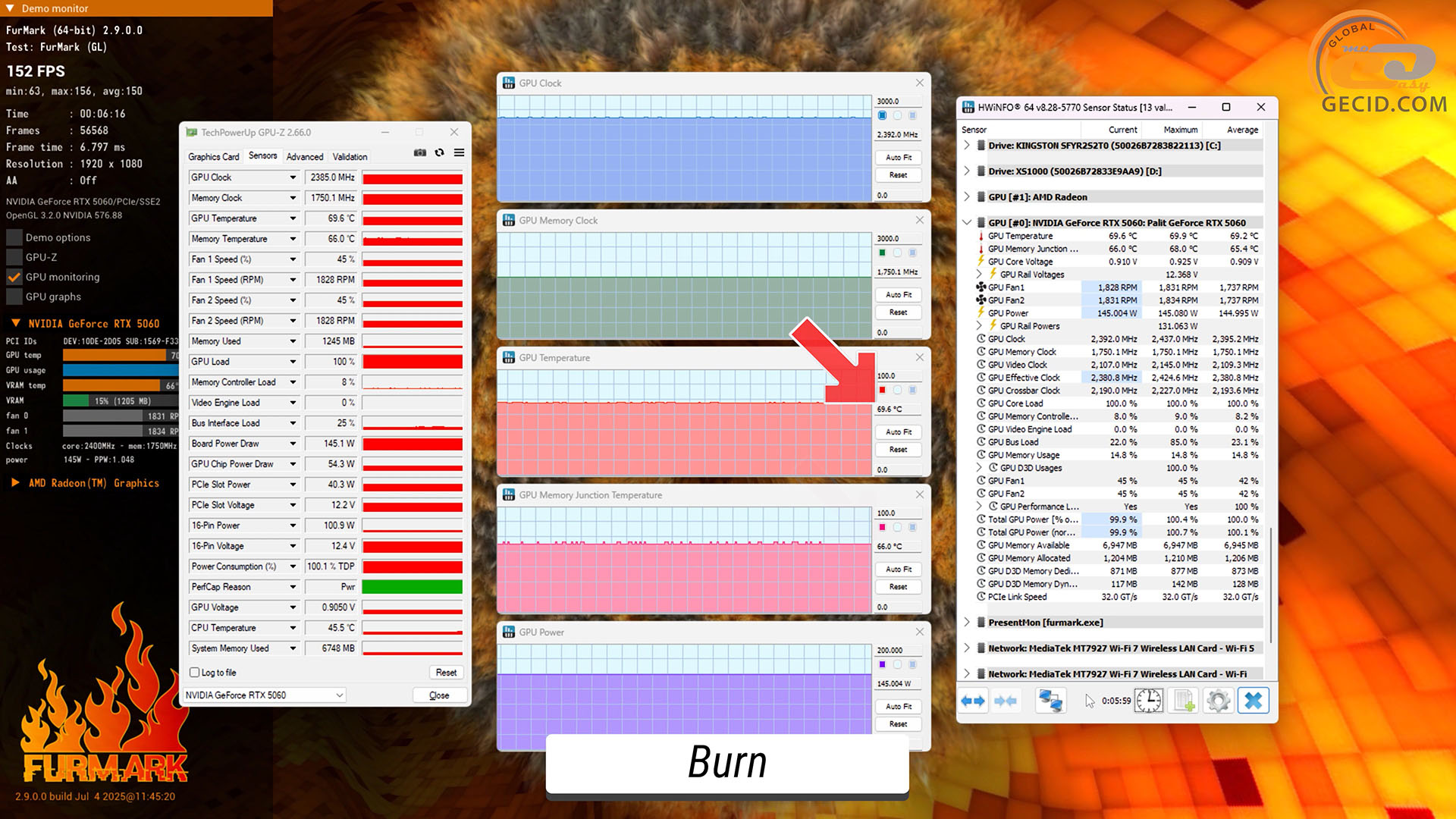
Task: Click the GPU Memory Clock graph title icon
Action: (509, 220)
